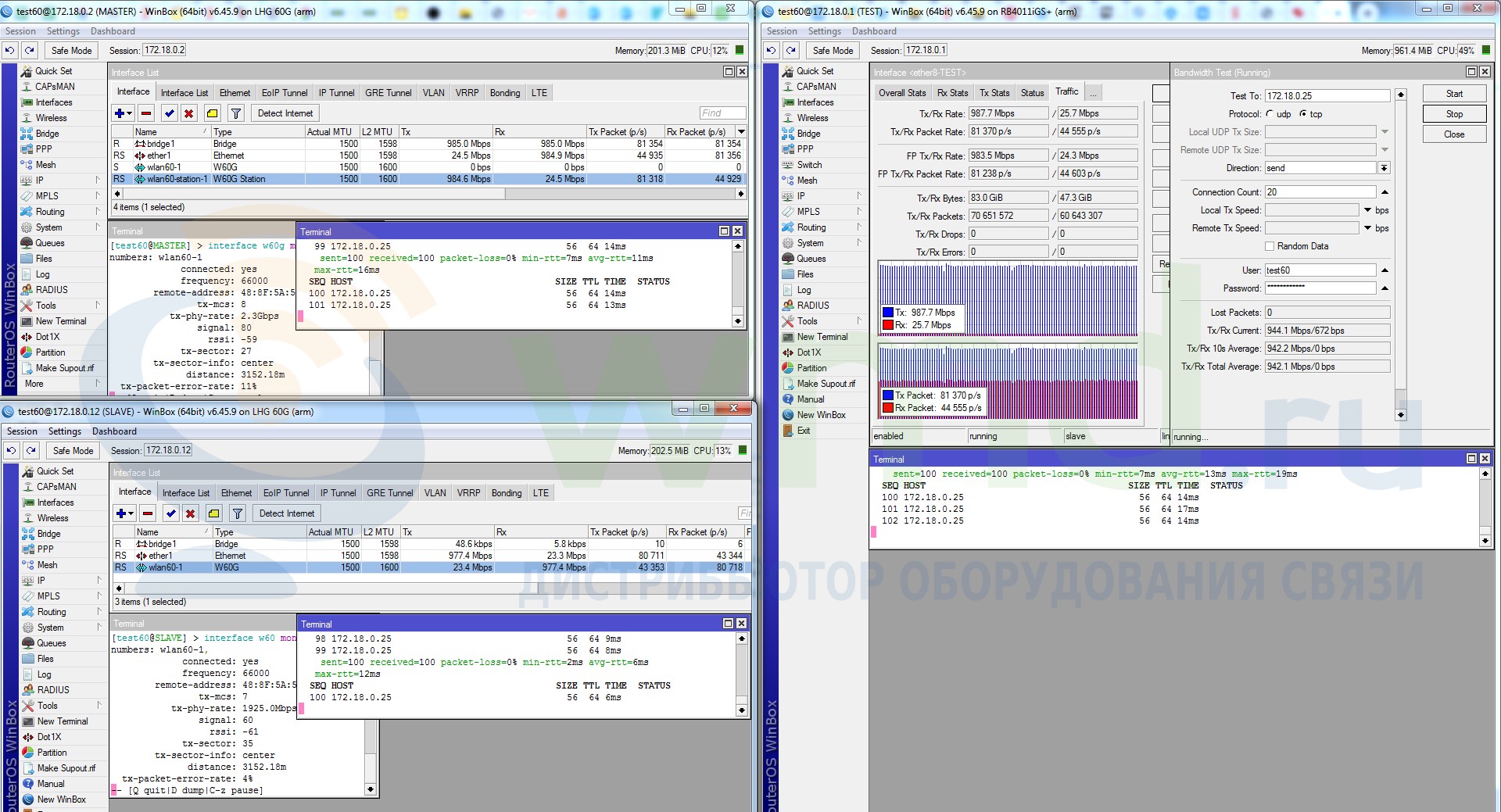1501x812 pixels.
Task: Expand Routing submenu in TEST sidebar
Action: (x=859, y=227)
